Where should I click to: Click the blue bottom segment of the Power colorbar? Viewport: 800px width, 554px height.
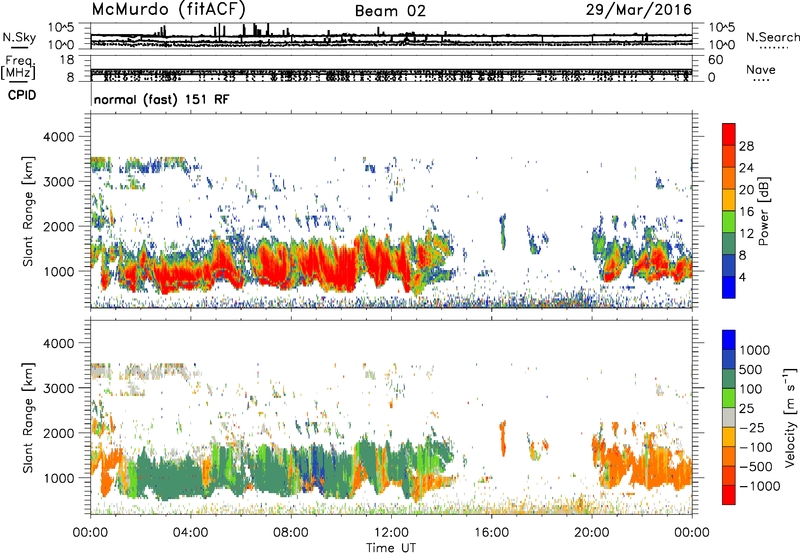[729, 287]
